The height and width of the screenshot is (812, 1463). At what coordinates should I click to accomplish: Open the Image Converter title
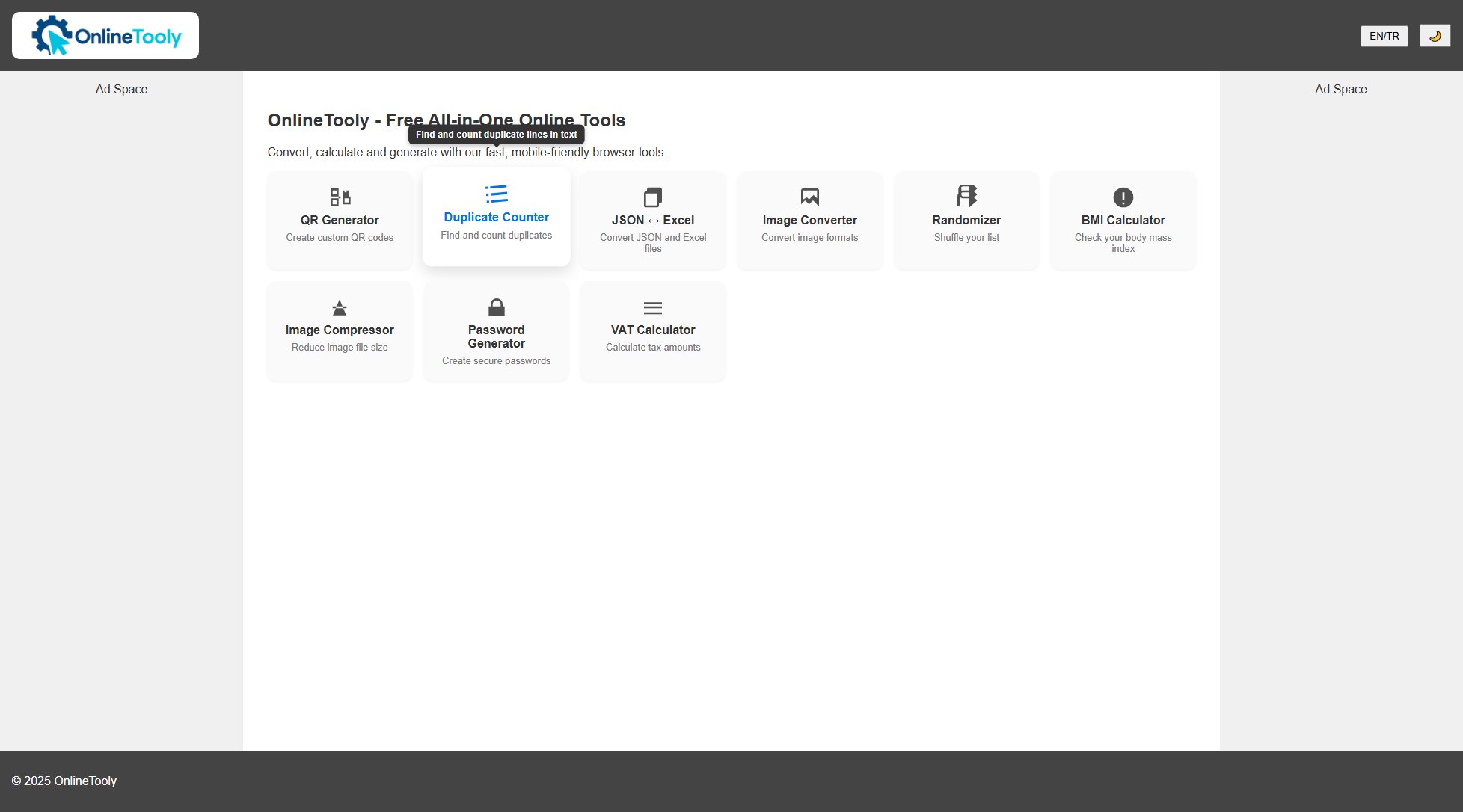(x=810, y=220)
